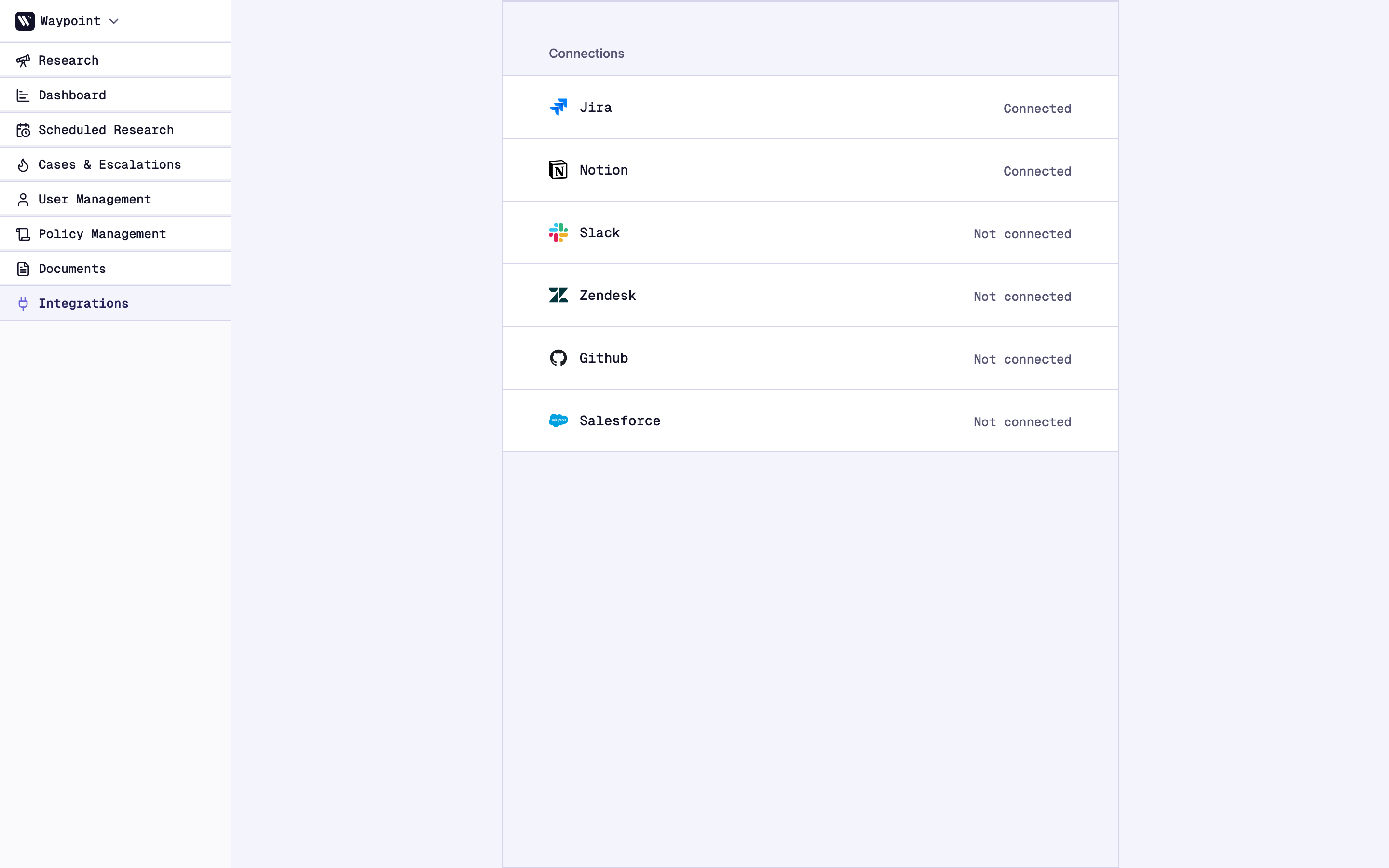
Task: Open Documents in sidebar
Action: (115, 269)
